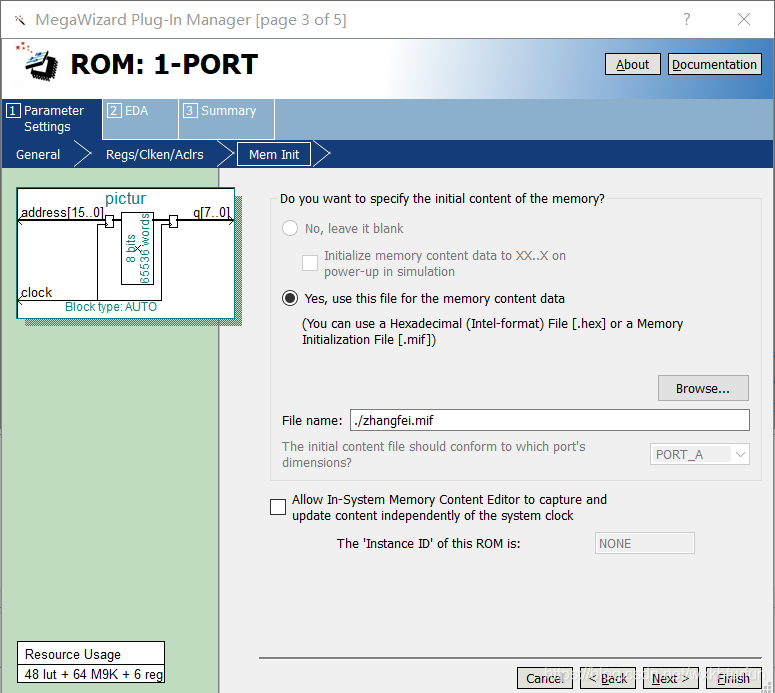The image size is (775, 693).
Task: Click the wizard wand title bar icon
Action: pos(19,20)
